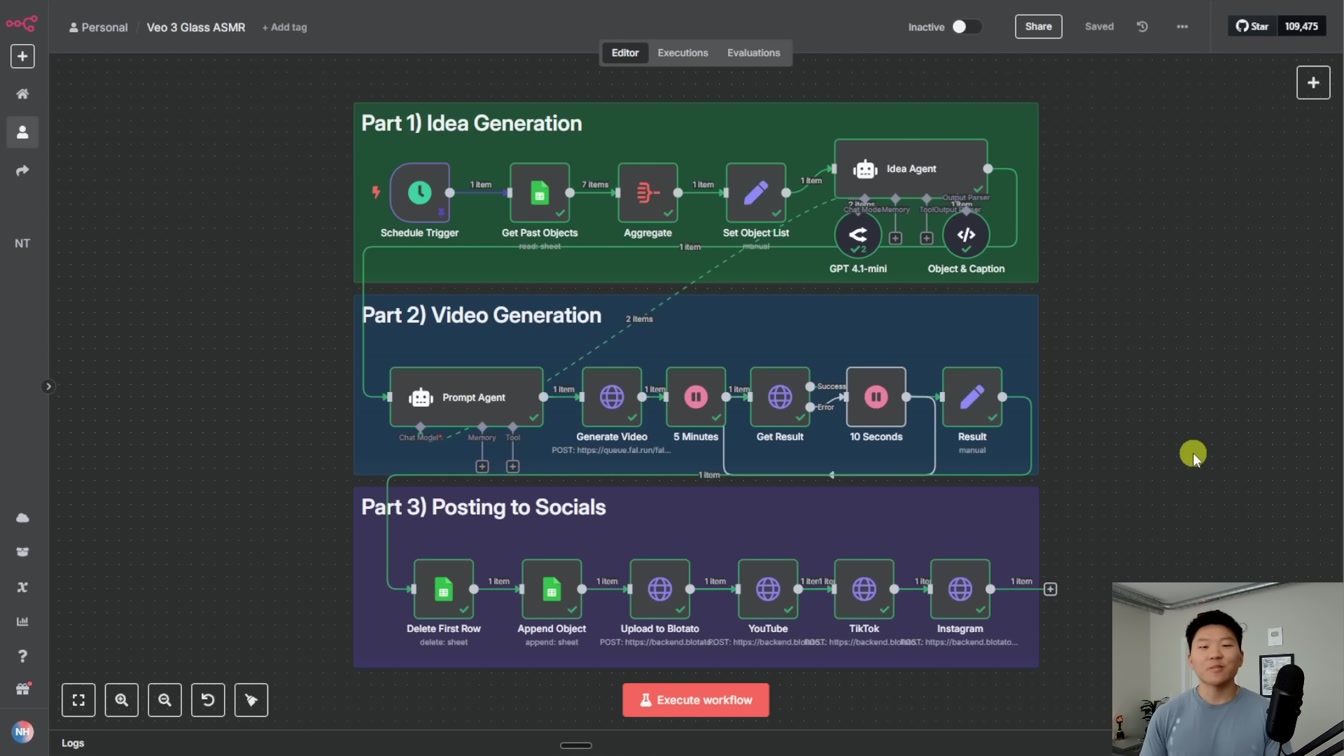Reset the canvas zoom
1344x756 pixels.
208,700
